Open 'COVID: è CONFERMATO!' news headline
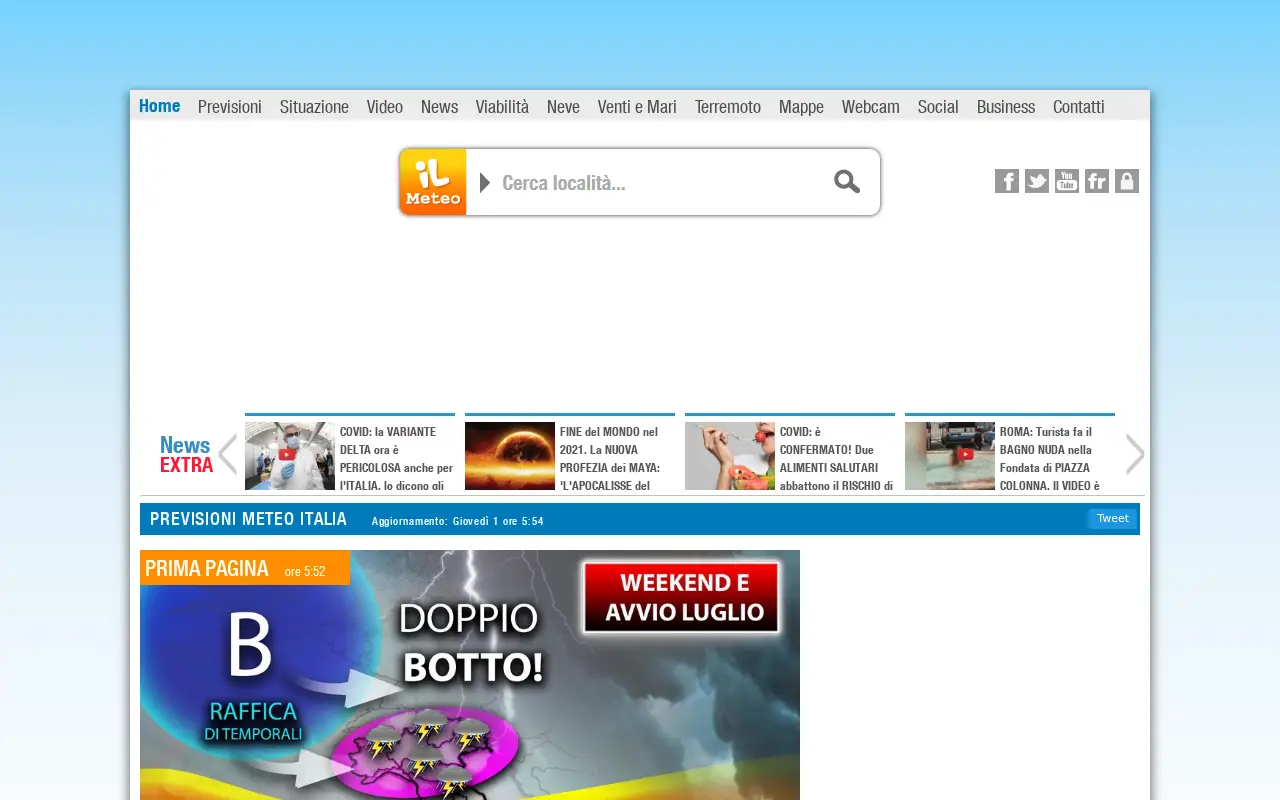 click(836, 458)
